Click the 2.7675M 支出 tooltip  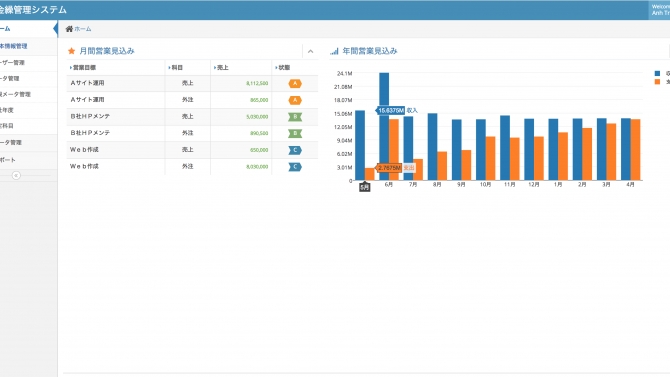(395, 168)
